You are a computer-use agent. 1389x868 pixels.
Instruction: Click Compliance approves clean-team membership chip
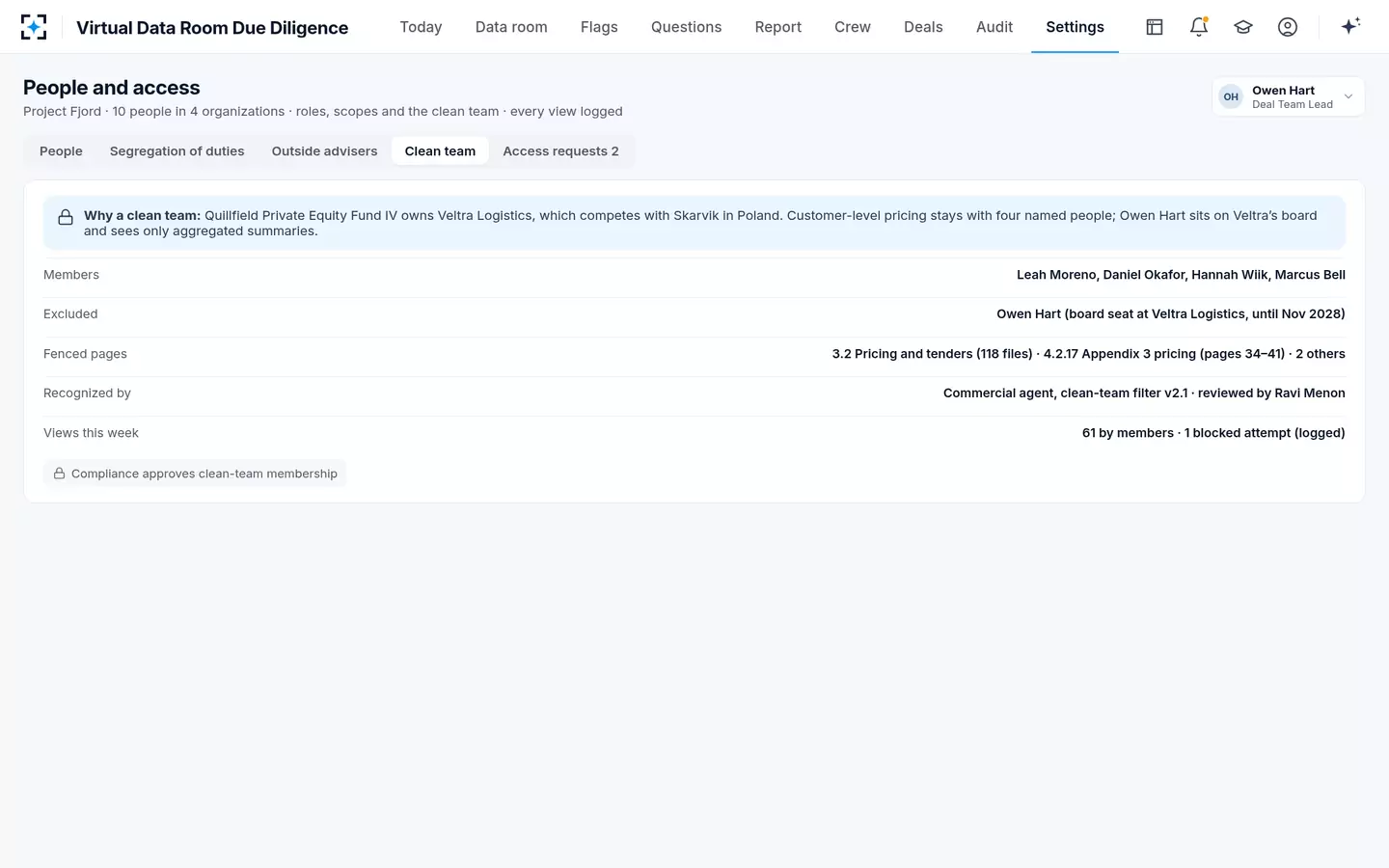tap(195, 474)
